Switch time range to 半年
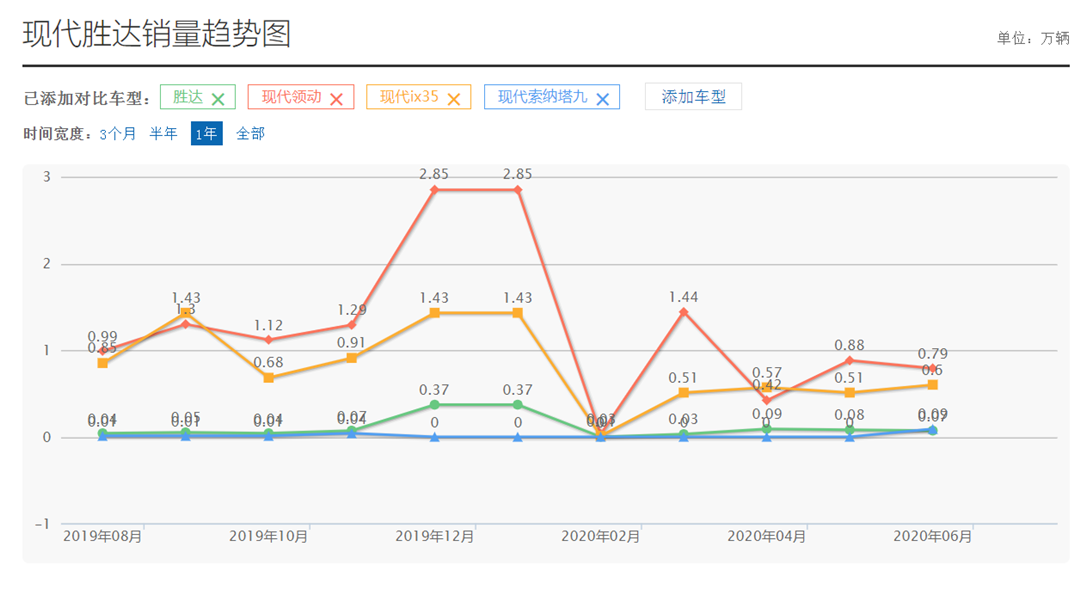Screen dimensions: 1080x589 163,133
